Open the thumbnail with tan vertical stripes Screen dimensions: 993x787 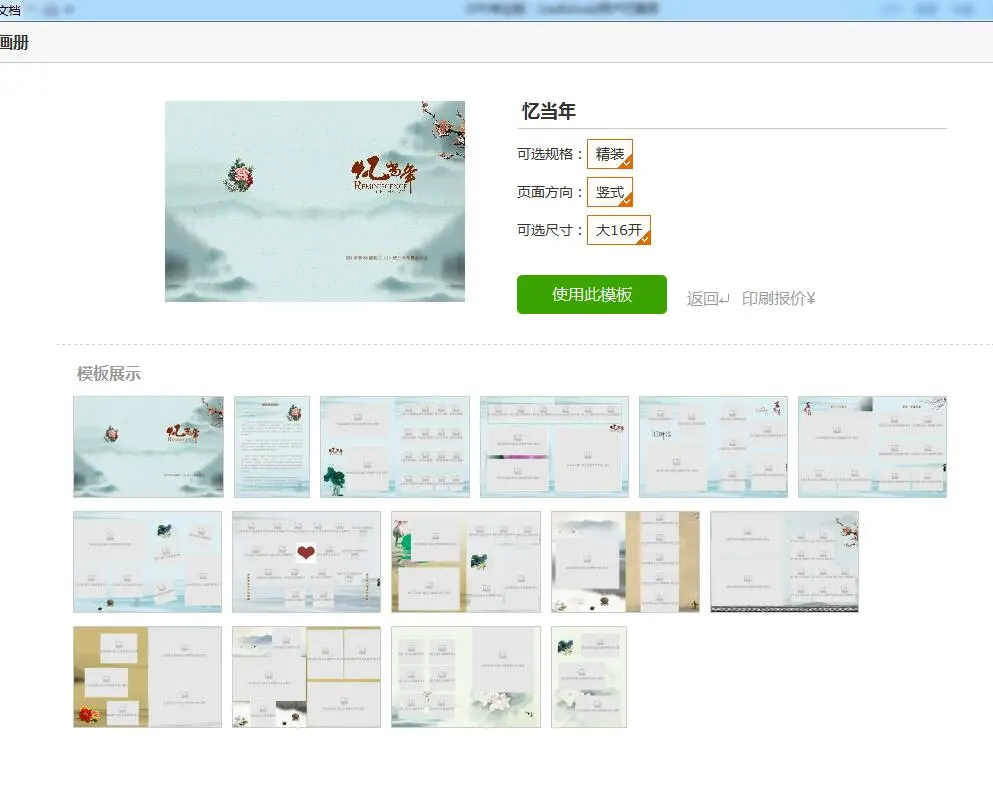coord(466,562)
